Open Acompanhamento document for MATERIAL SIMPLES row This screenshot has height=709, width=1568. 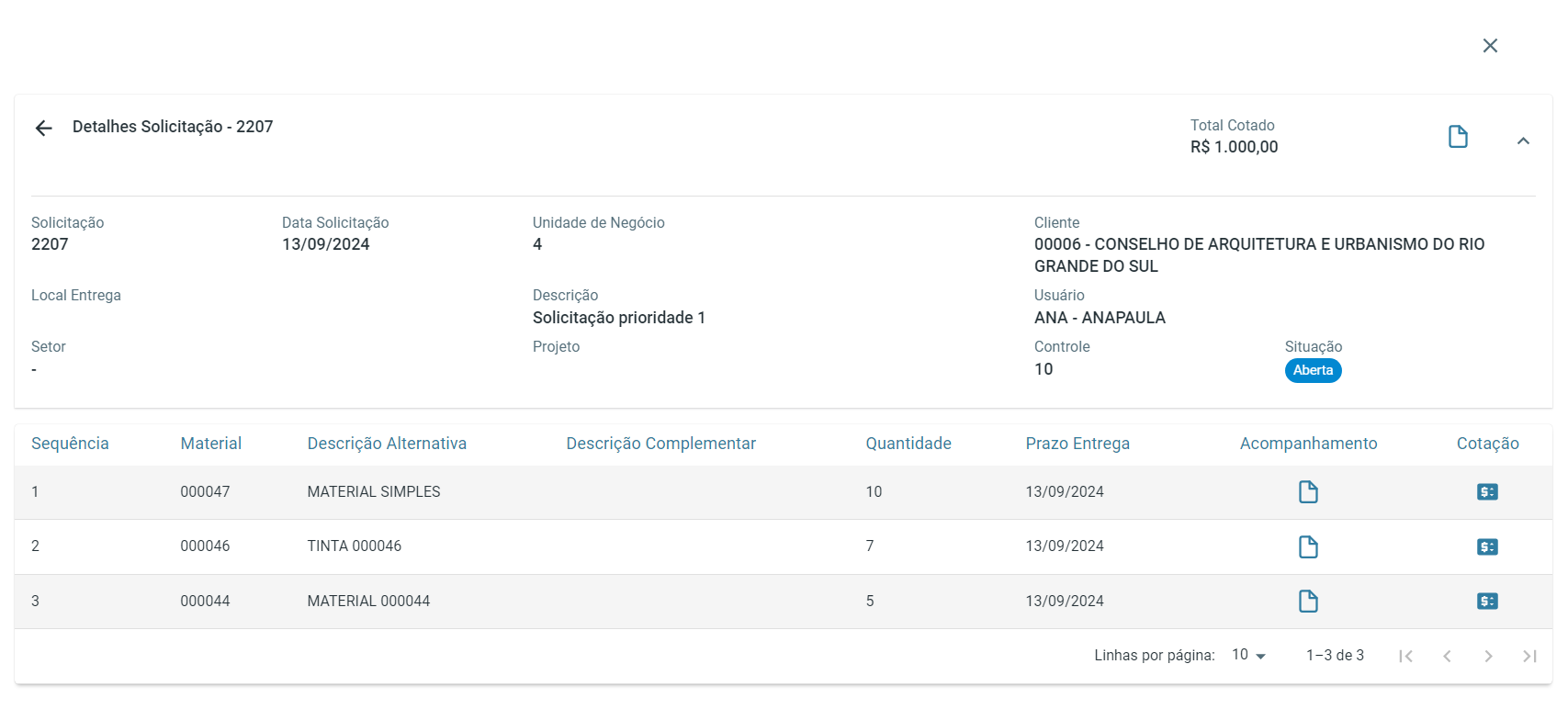point(1308,492)
